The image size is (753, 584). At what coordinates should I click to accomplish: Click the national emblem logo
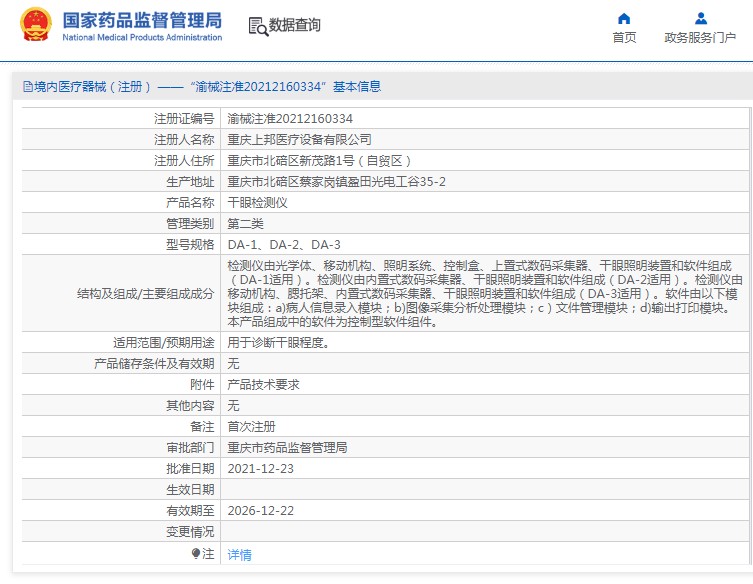click(36, 24)
